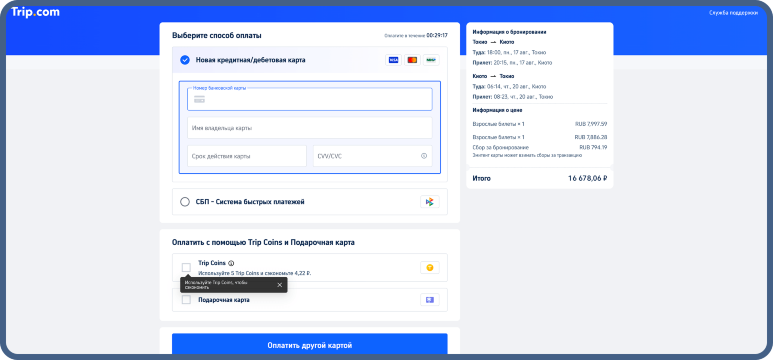
Task: Click the payment countdown timer 00:29:17
Action: pyautogui.click(x=437, y=36)
